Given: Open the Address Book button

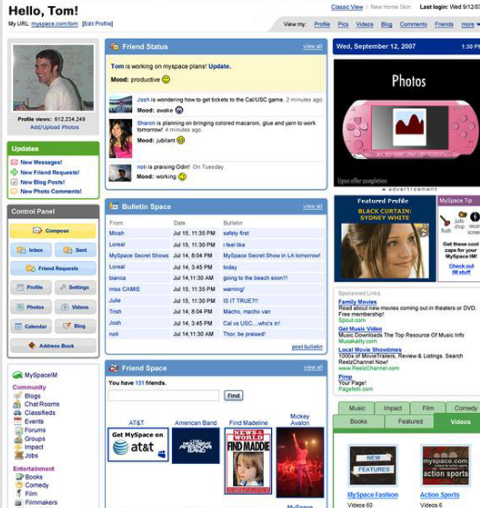Looking at the screenshot, I should coord(53,346).
